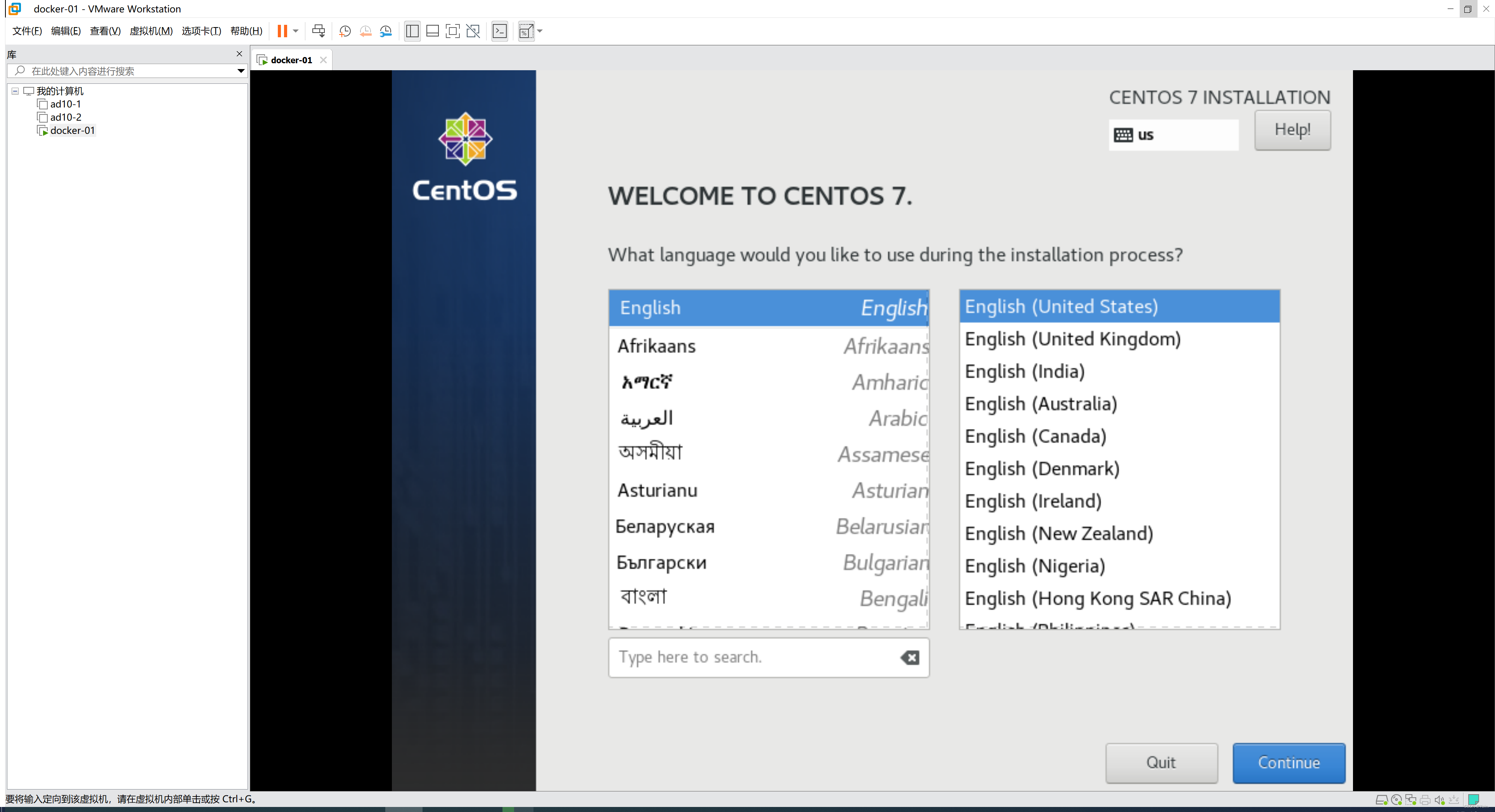Open the stretch display dropdown arrow
This screenshot has height=812, width=1495.
540,31
